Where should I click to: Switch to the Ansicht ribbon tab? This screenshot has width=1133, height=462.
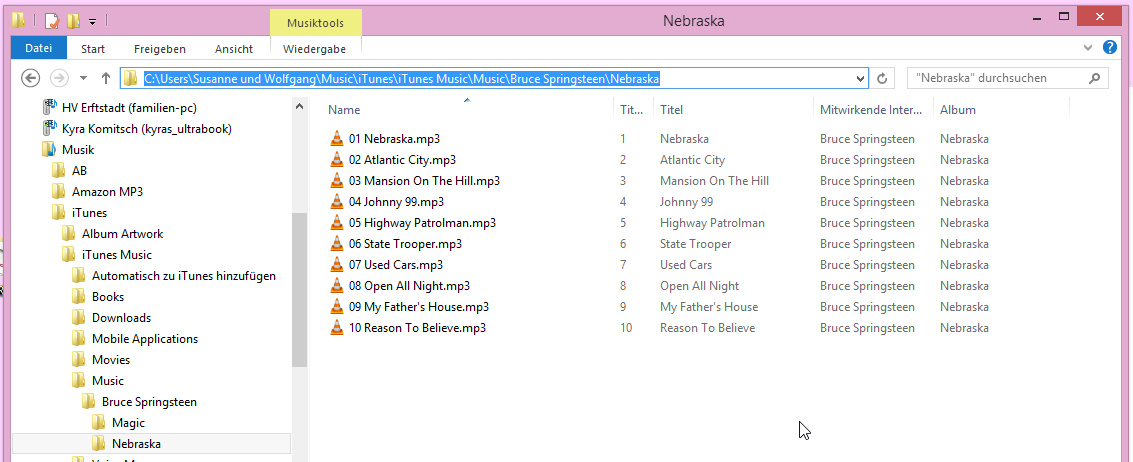[234, 48]
